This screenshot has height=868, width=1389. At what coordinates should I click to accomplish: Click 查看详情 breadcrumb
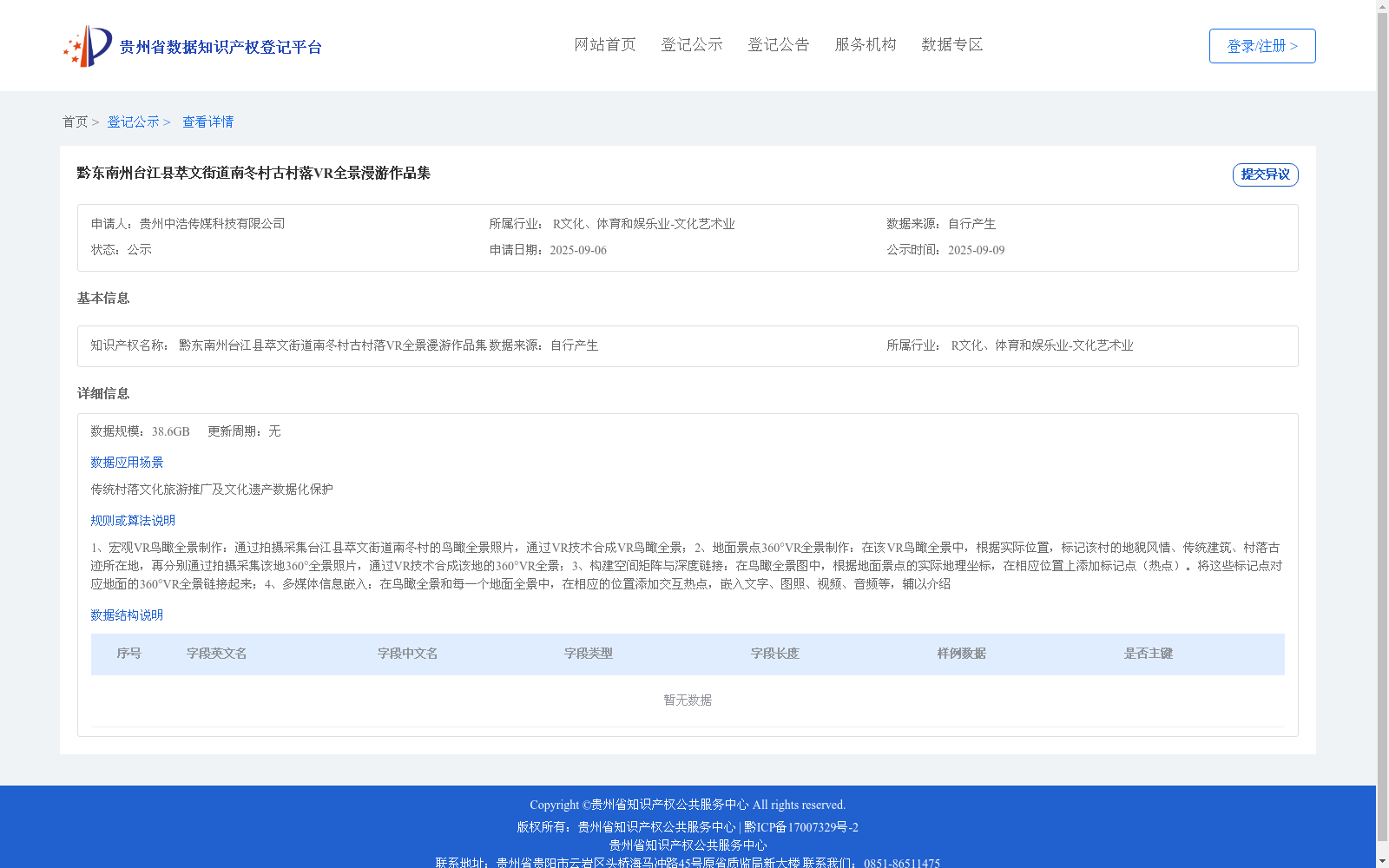tap(207, 122)
